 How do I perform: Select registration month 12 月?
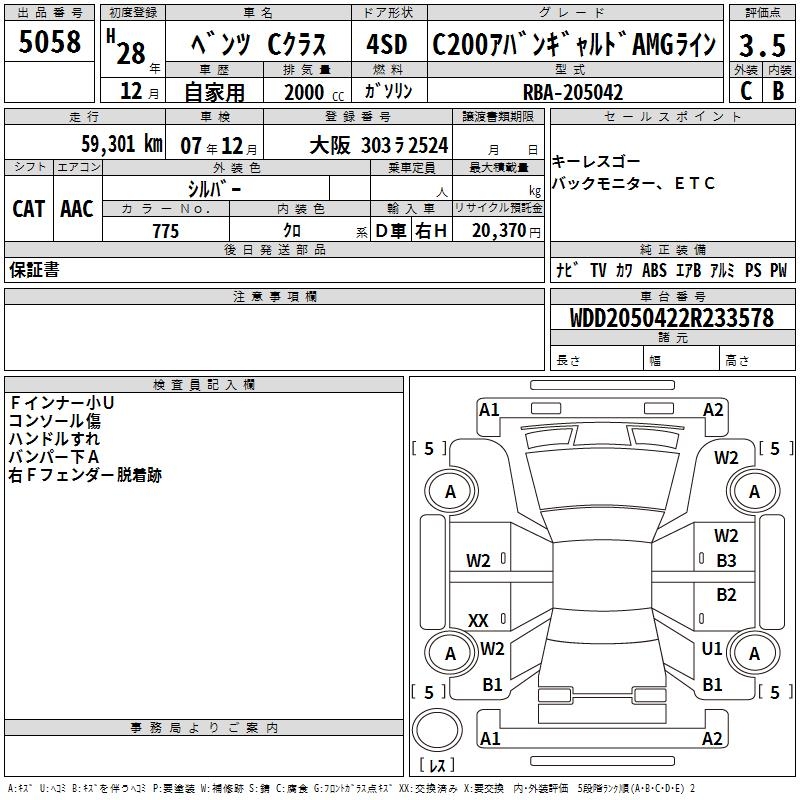click(139, 91)
